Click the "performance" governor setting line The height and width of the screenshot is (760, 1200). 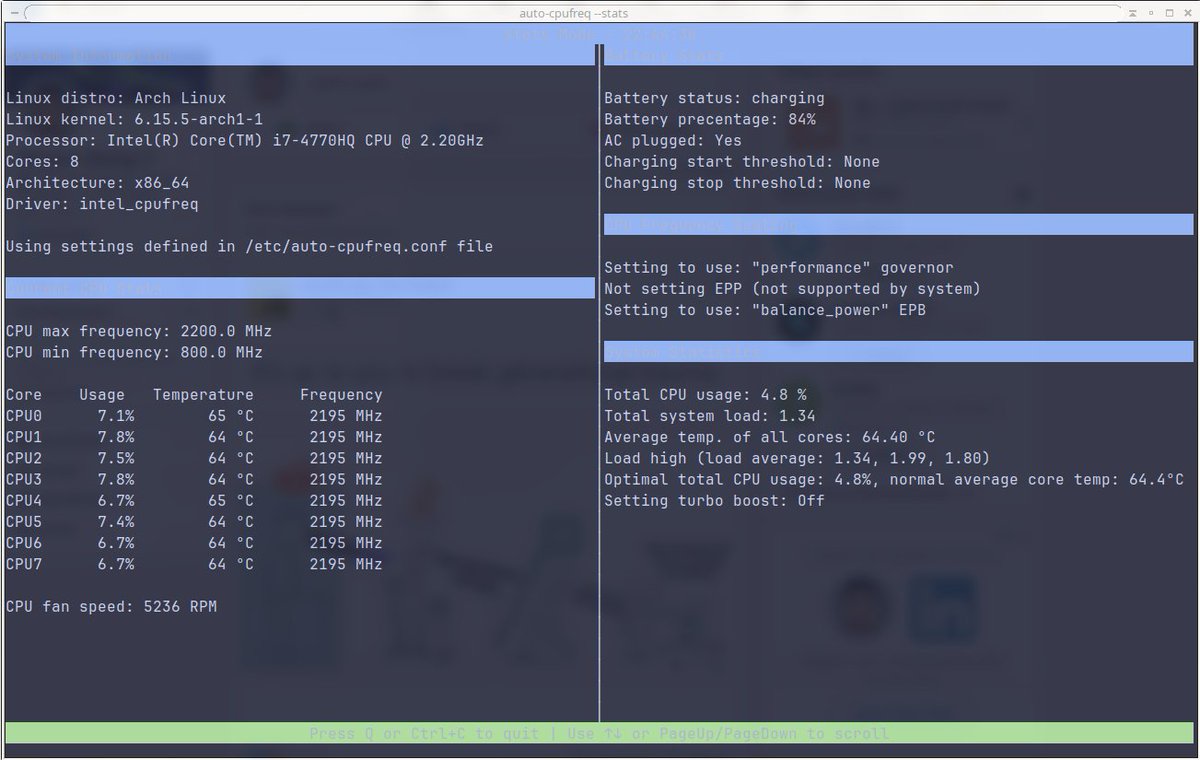click(x=779, y=267)
